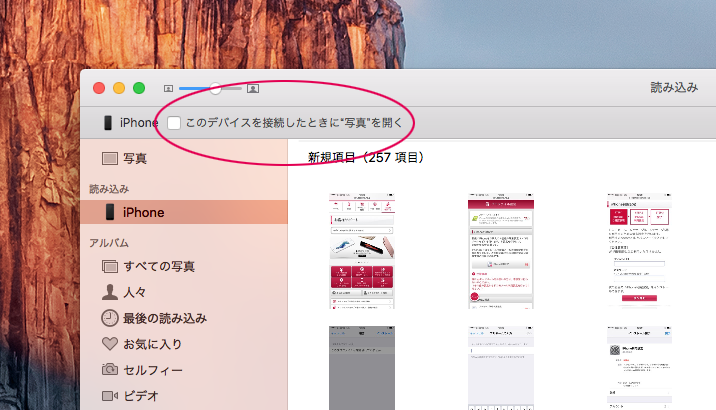Click the 読み込み sidebar section header
Image resolution: width=716 pixels, height=410 pixels.
(x=109, y=189)
